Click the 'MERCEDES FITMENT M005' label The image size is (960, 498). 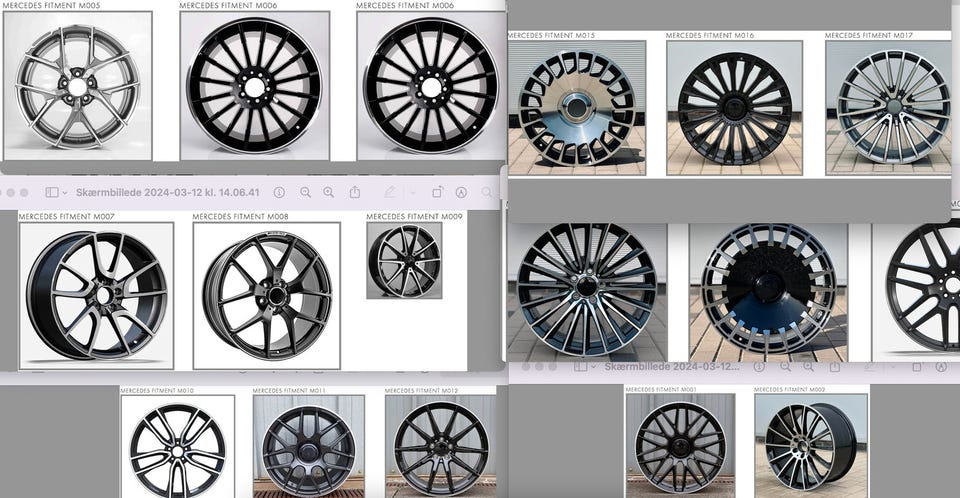(x=51, y=5)
